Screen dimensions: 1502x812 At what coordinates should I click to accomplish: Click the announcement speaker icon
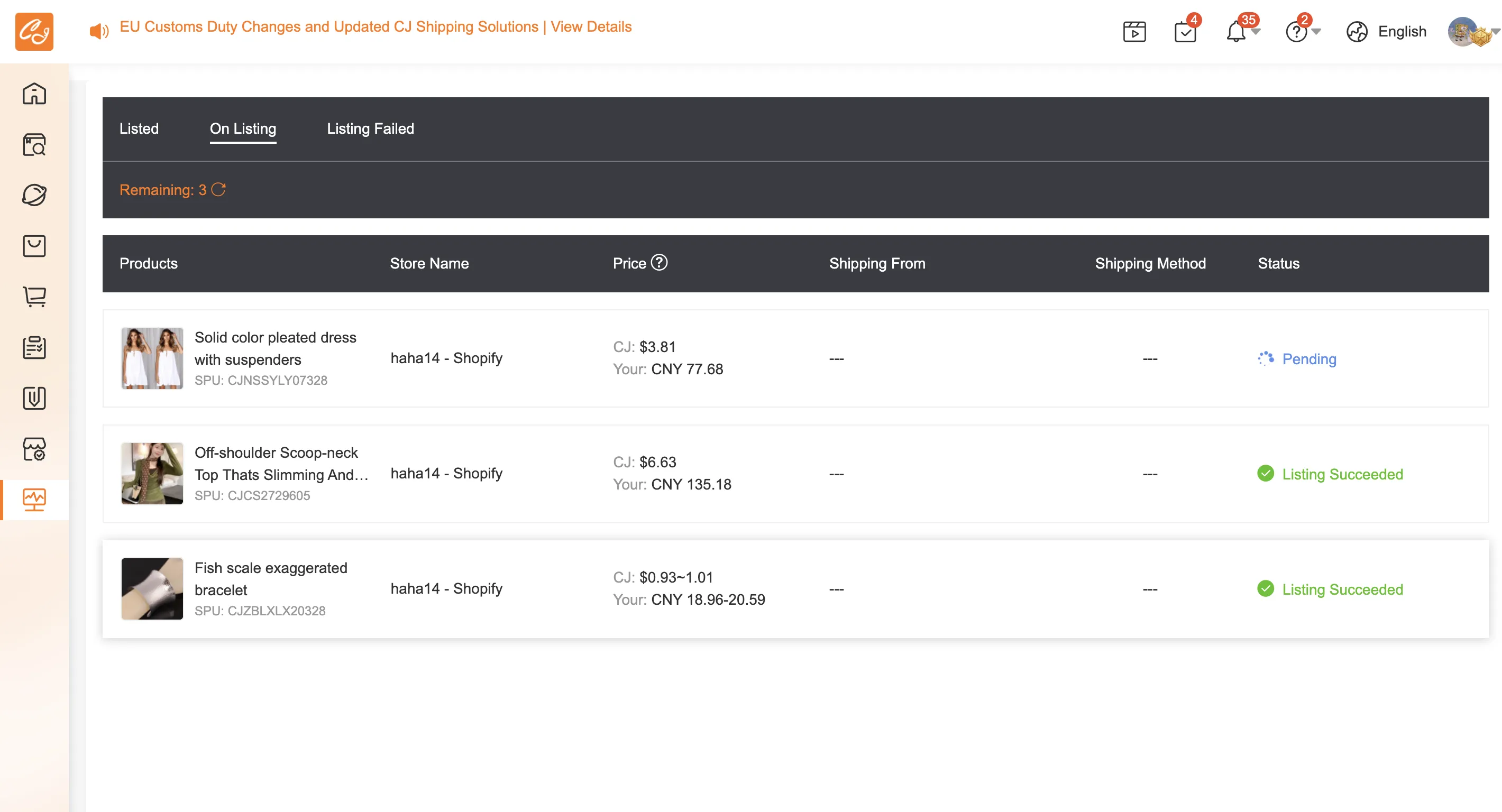(98, 31)
